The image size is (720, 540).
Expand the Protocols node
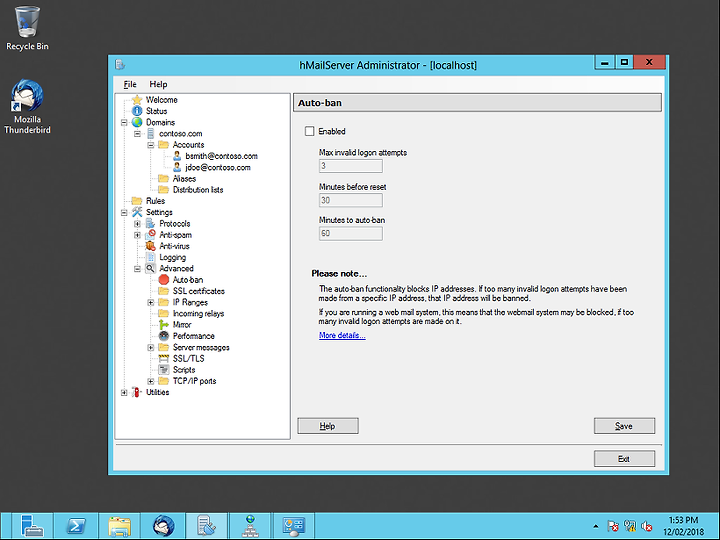point(137,224)
